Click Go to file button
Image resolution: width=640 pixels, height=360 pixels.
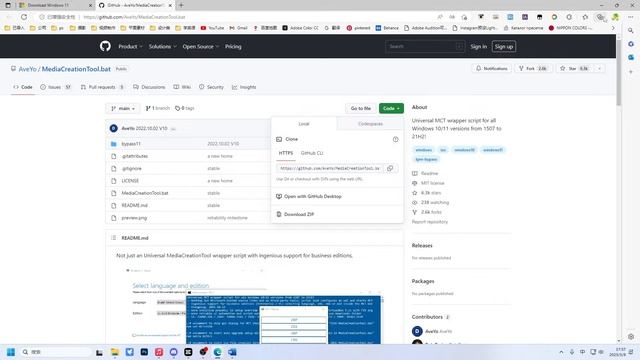[361, 108]
